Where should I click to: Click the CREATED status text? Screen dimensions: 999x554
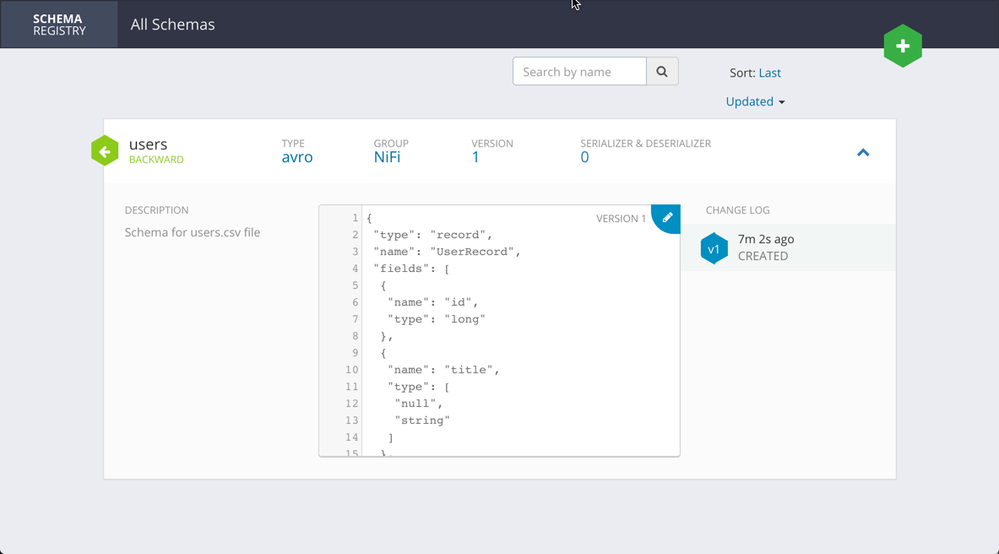[x=763, y=256]
